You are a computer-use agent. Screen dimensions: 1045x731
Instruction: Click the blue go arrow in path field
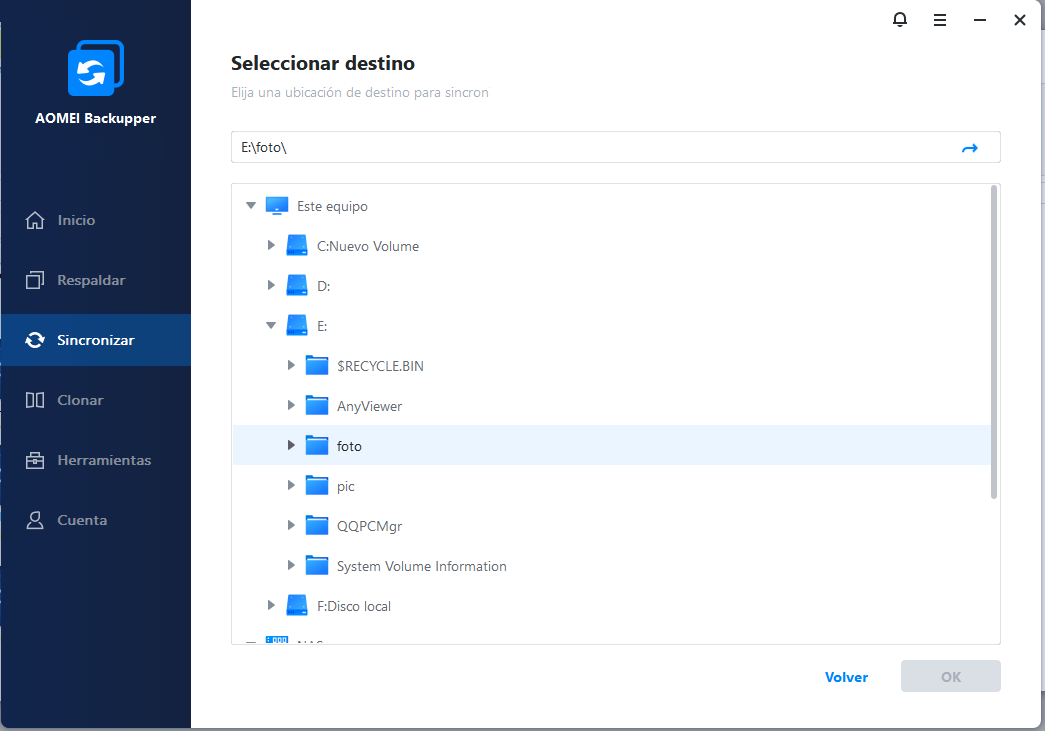coord(970,148)
